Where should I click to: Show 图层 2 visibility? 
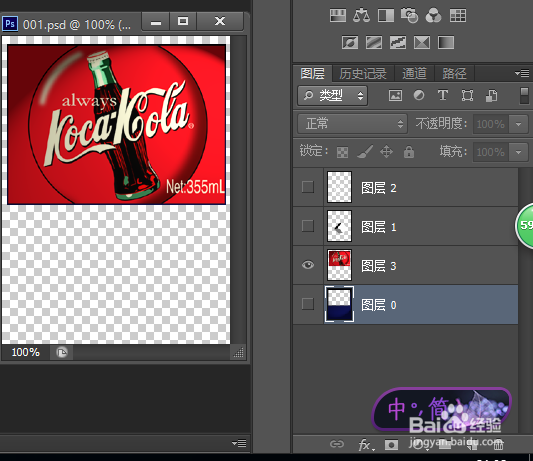pyautogui.click(x=308, y=187)
